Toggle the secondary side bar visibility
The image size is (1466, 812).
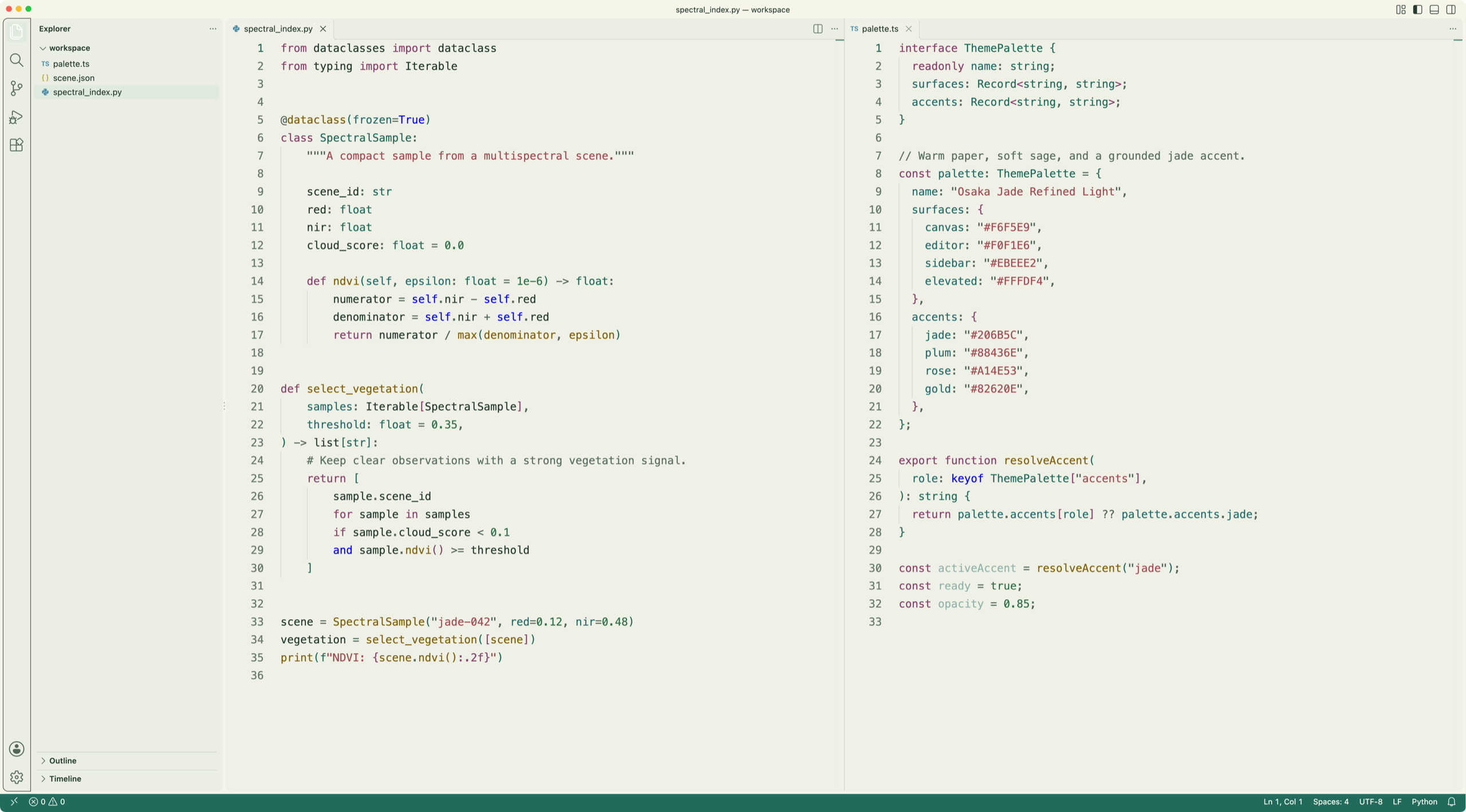1451,10
